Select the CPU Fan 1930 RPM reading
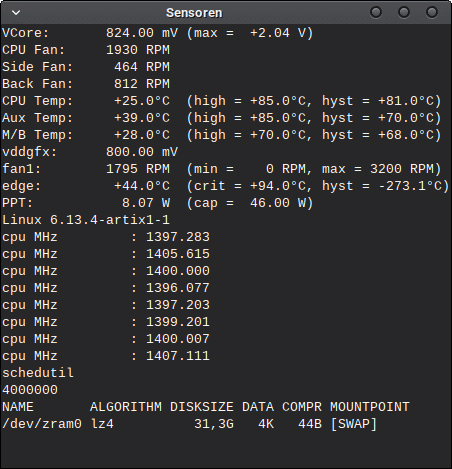Image resolution: width=452 pixels, height=469 pixels. pos(138,50)
